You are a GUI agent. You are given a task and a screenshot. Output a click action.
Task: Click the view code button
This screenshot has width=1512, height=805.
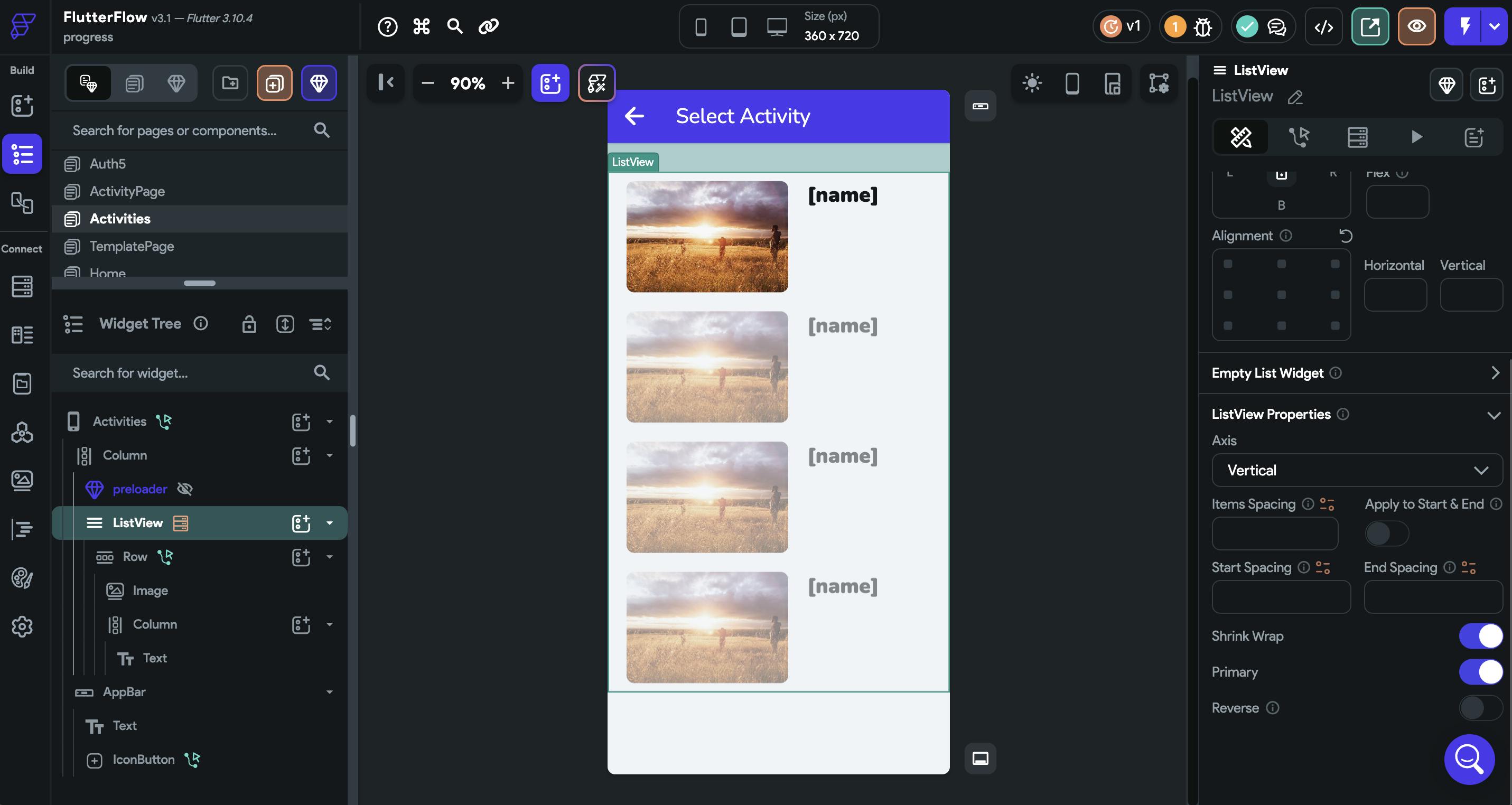click(1323, 27)
